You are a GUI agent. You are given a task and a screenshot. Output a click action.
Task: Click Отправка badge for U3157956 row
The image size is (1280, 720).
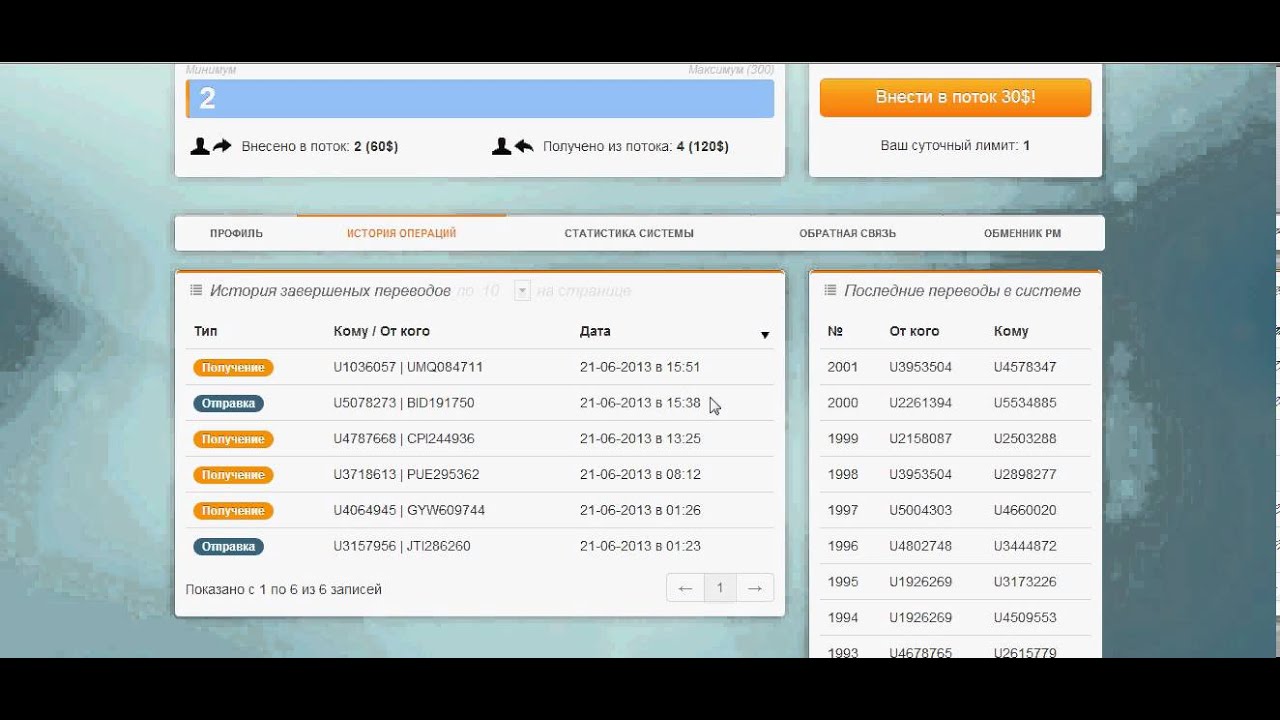point(228,547)
